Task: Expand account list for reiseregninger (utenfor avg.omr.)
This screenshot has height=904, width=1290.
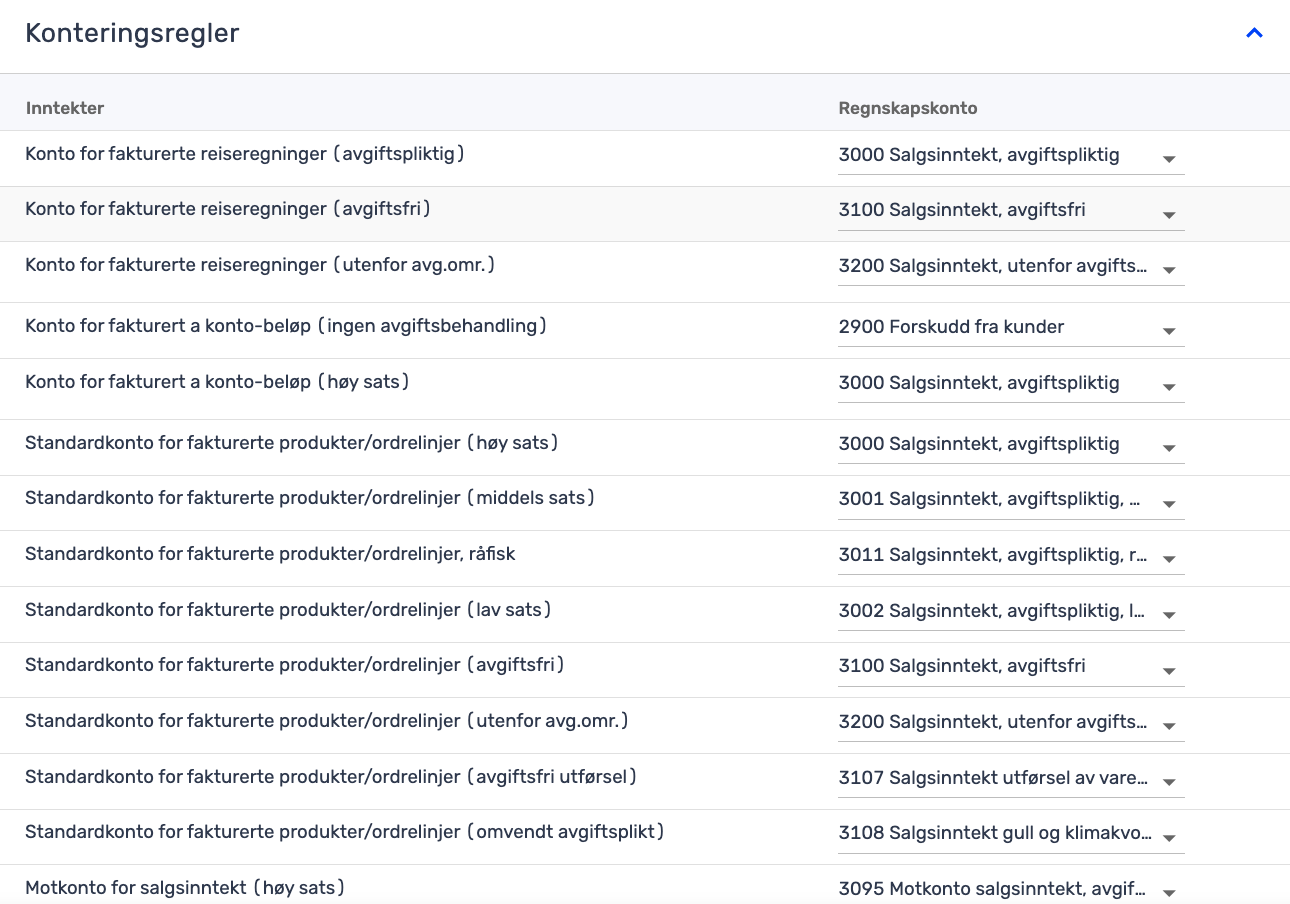Action: 1010,267
